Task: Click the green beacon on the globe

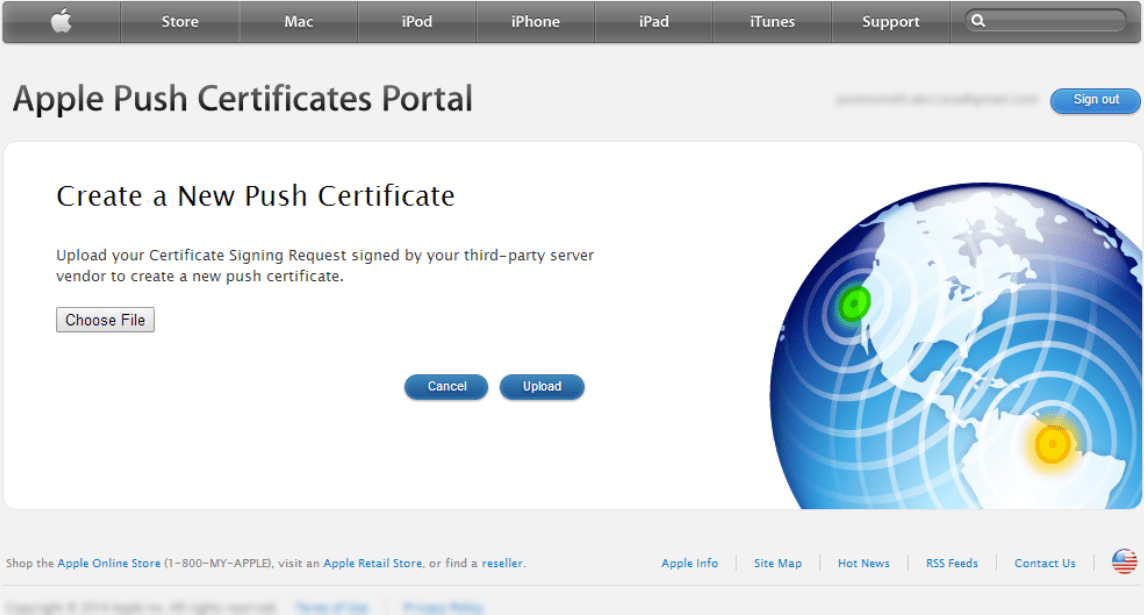Action: [853, 303]
